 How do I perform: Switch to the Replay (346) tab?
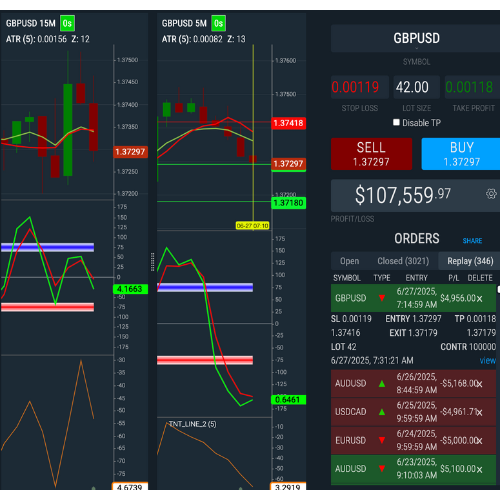pos(470,261)
